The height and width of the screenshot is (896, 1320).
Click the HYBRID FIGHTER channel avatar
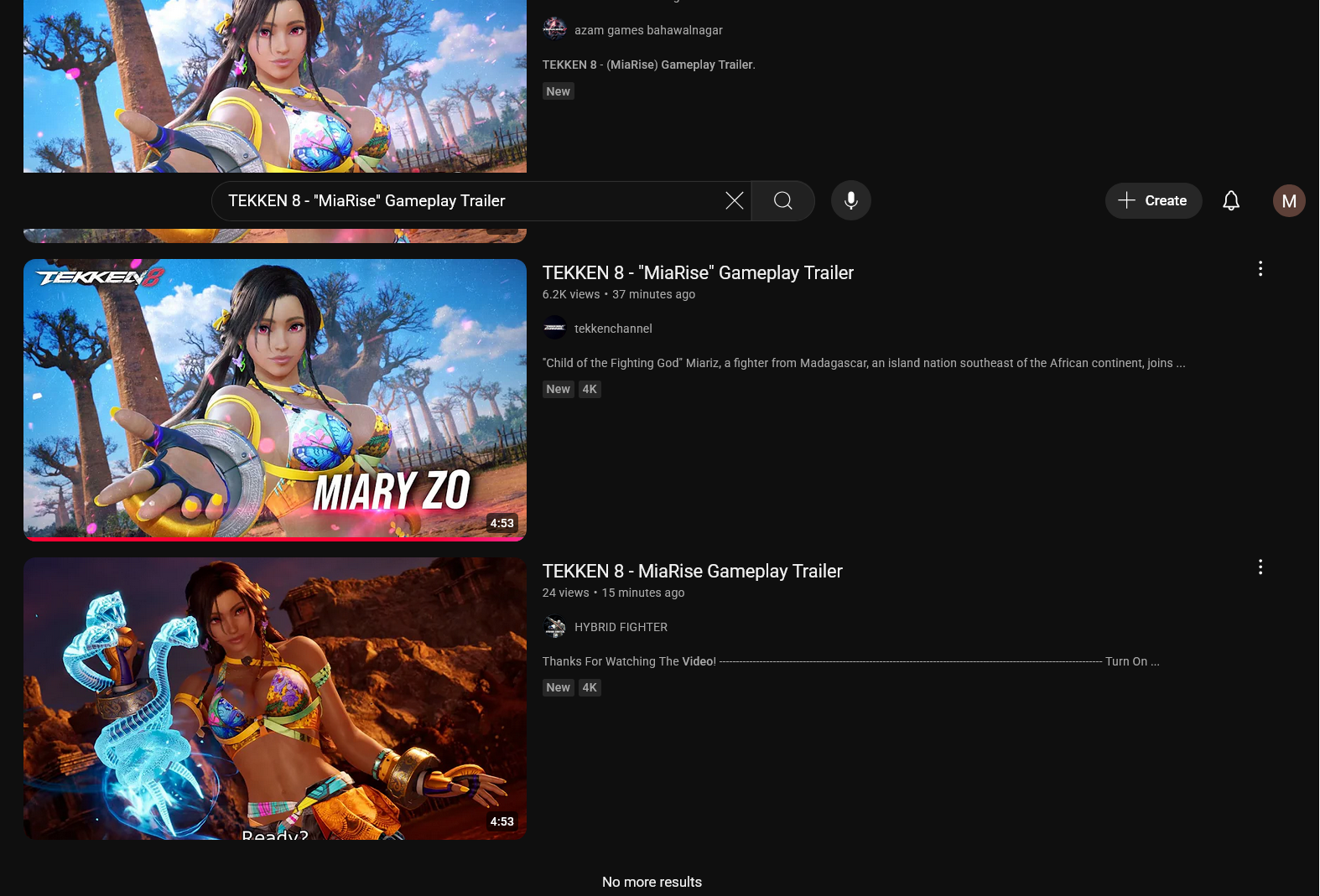click(554, 626)
